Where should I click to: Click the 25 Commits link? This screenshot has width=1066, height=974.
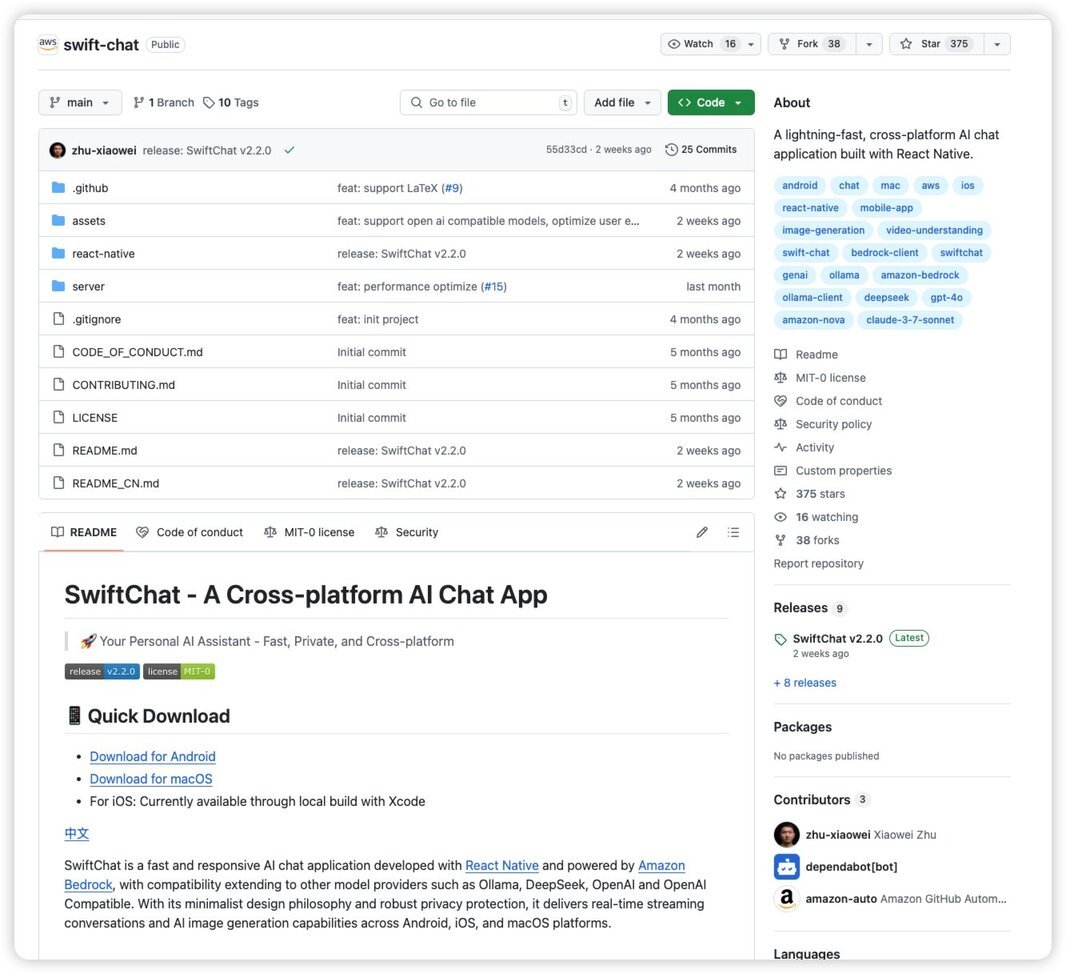[x=701, y=150]
